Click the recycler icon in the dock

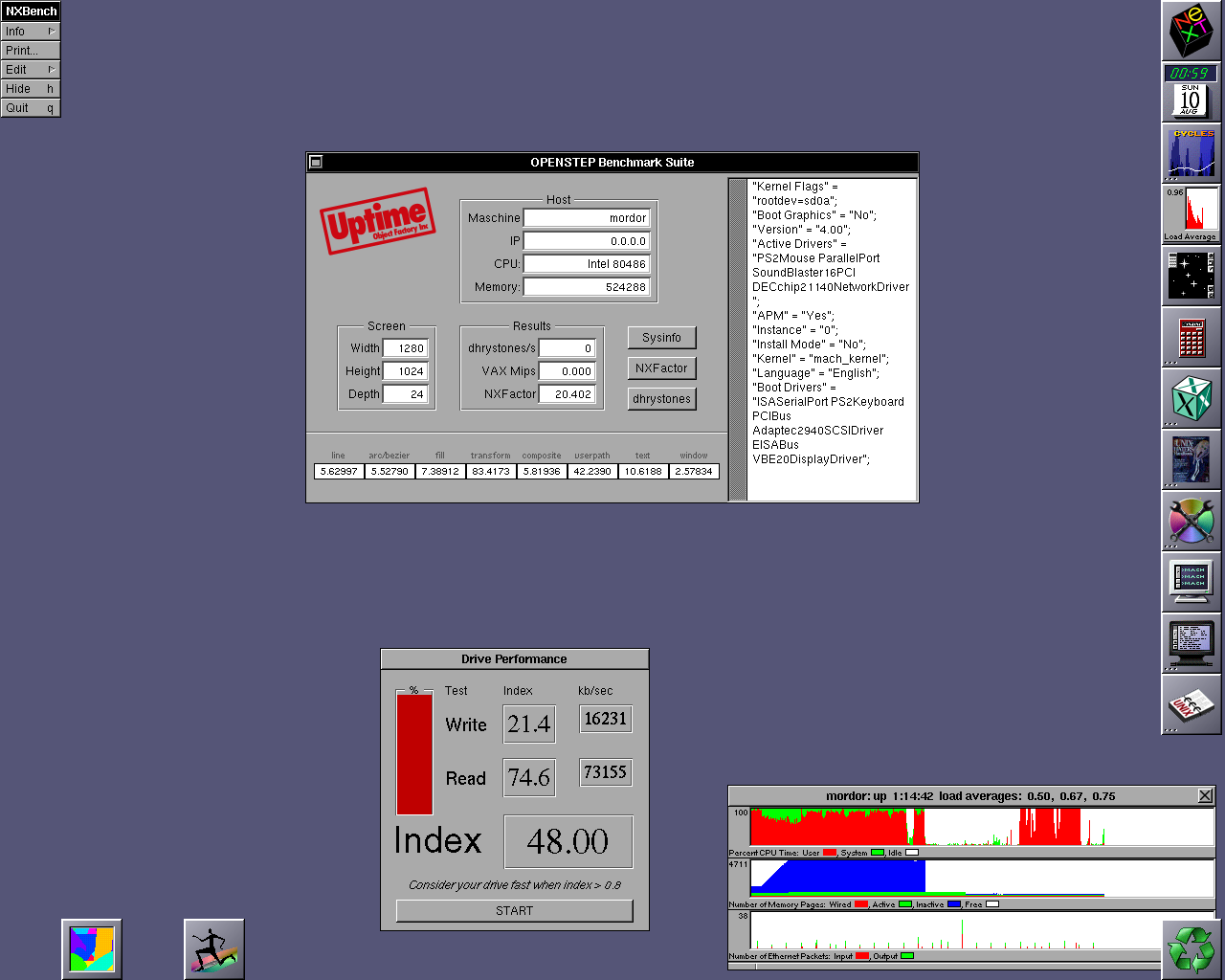1191,949
